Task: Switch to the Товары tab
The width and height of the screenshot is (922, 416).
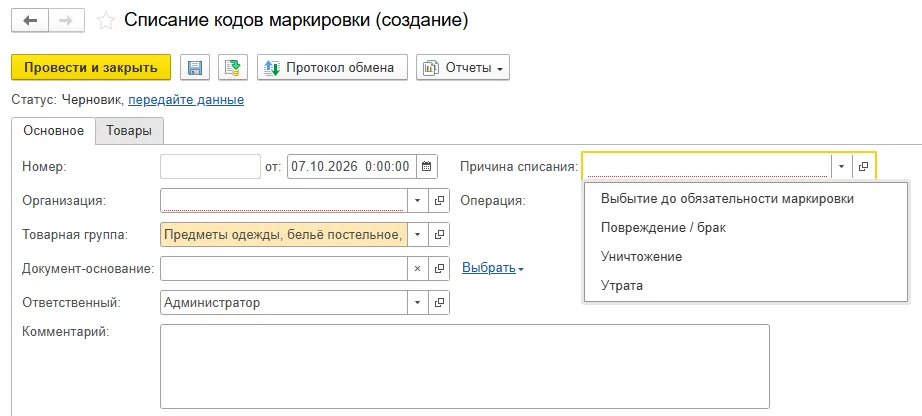Action: [129, 131]
